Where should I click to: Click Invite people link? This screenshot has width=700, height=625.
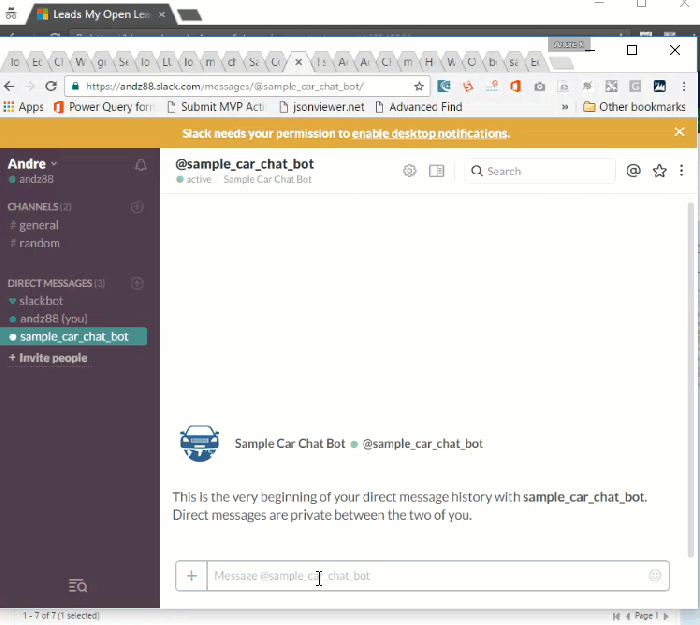(48, 358)
